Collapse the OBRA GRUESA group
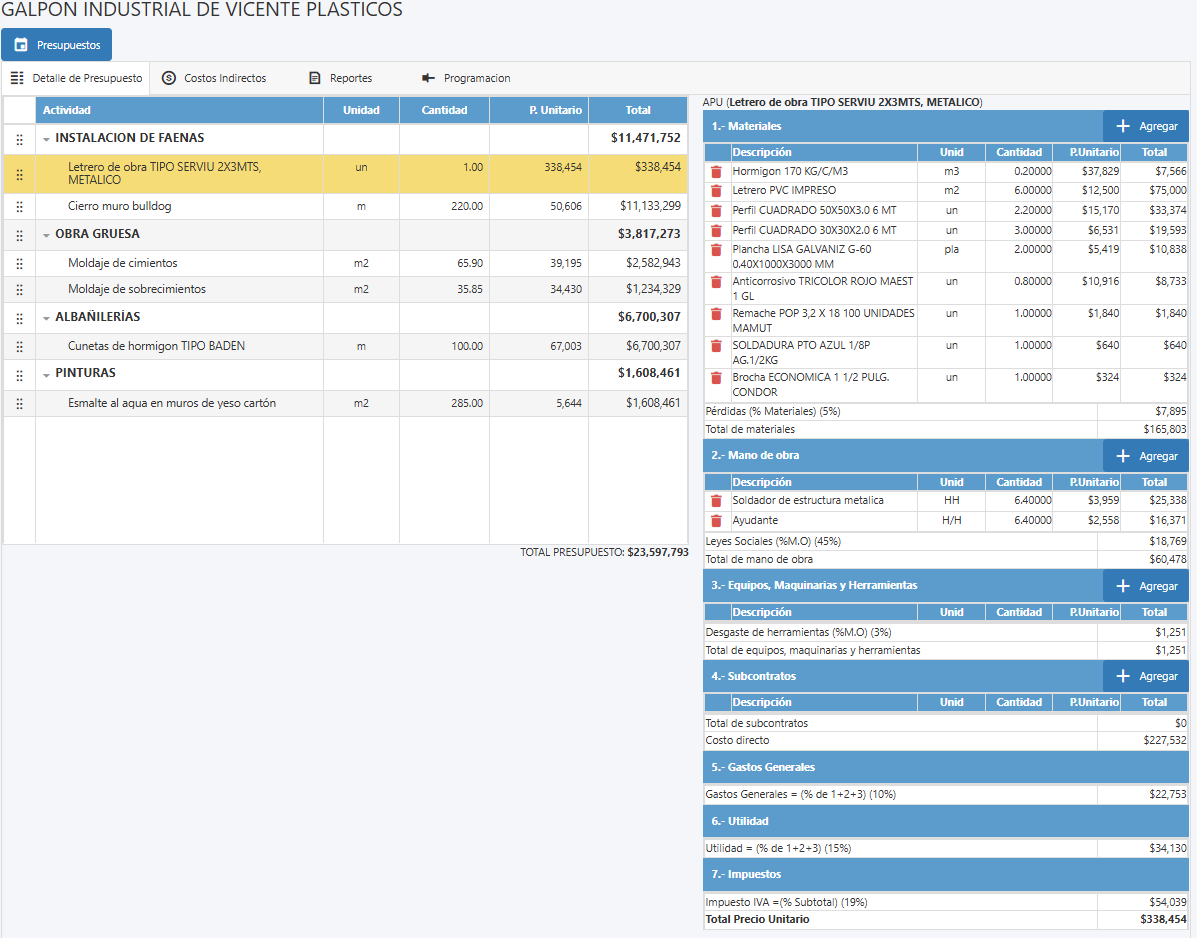Screen dimensions: 1197x938 coord(46,235)
